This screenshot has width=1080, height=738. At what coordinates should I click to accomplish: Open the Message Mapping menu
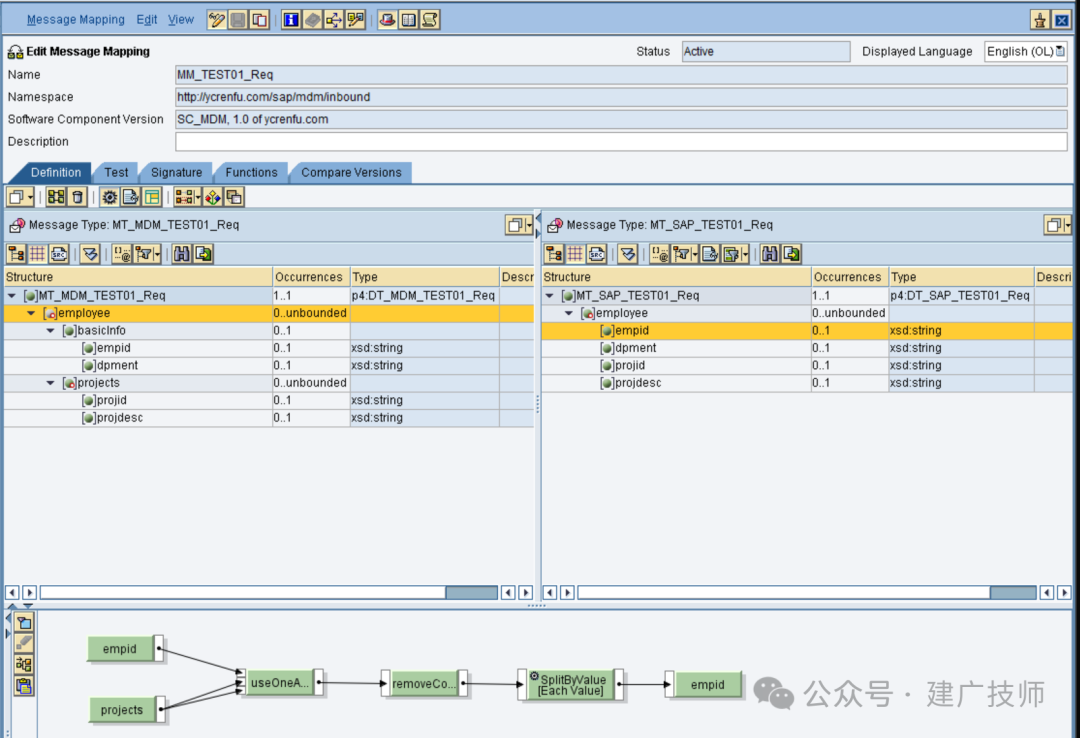(76, 19)
